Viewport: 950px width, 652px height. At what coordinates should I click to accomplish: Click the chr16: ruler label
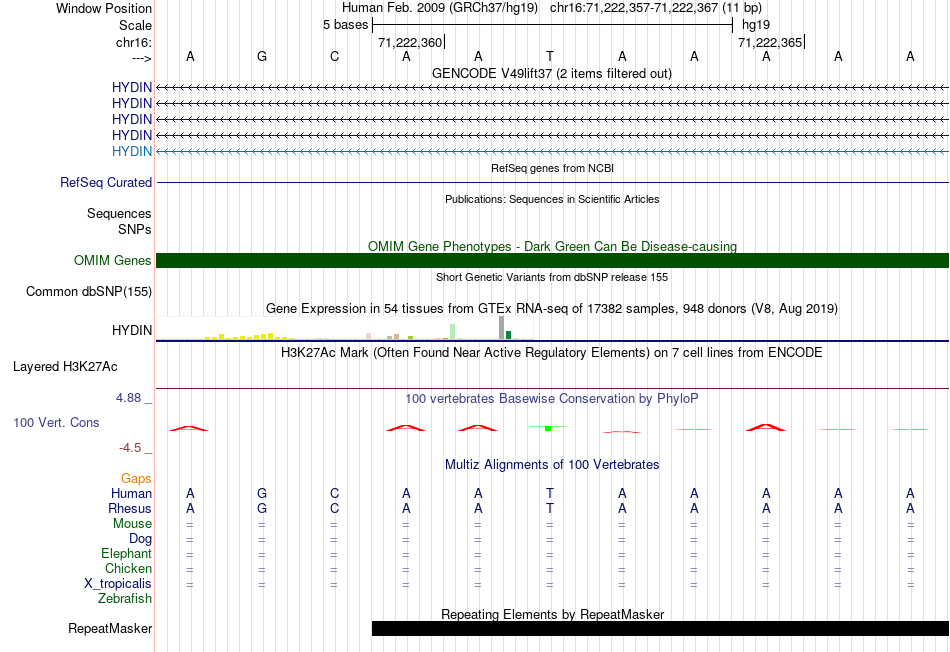134,42
